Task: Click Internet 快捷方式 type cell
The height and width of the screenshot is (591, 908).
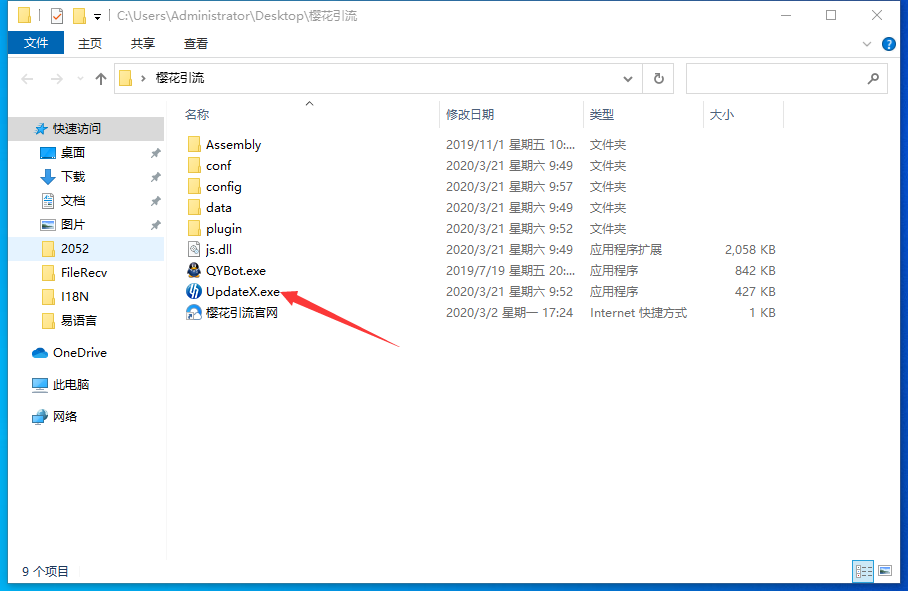Action: point(638,313)
